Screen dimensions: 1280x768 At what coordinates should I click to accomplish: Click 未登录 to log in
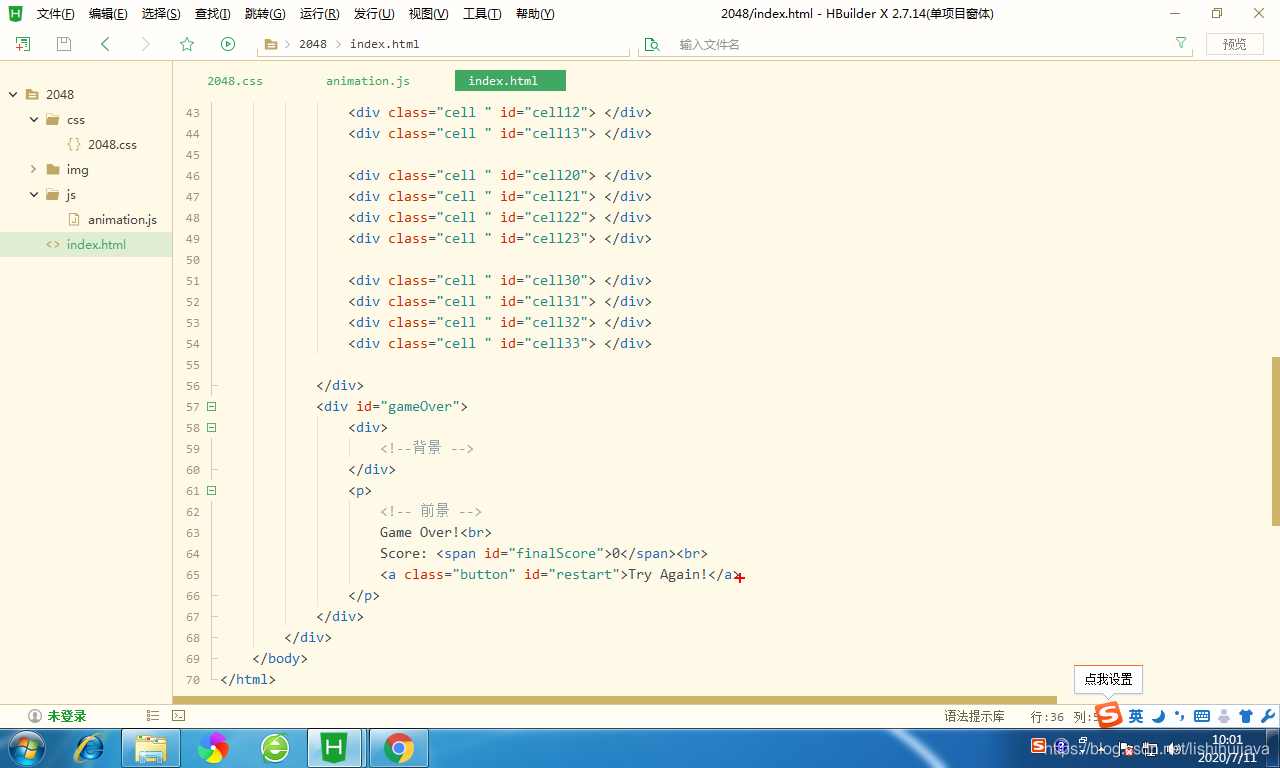point(66,716)
